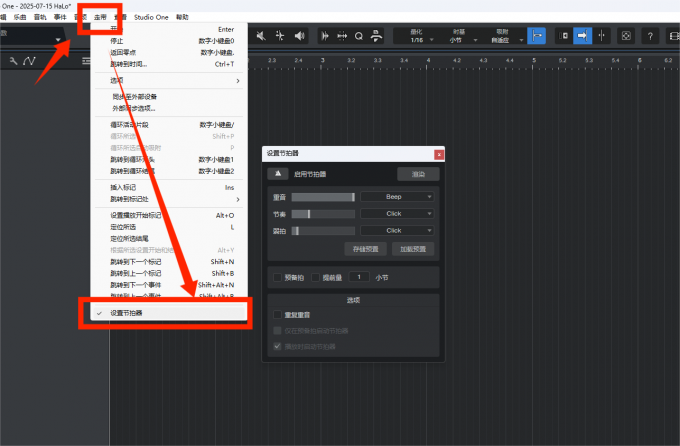Select the bend tool icon
Screen dimensions: 680x446
click(280, 36)
